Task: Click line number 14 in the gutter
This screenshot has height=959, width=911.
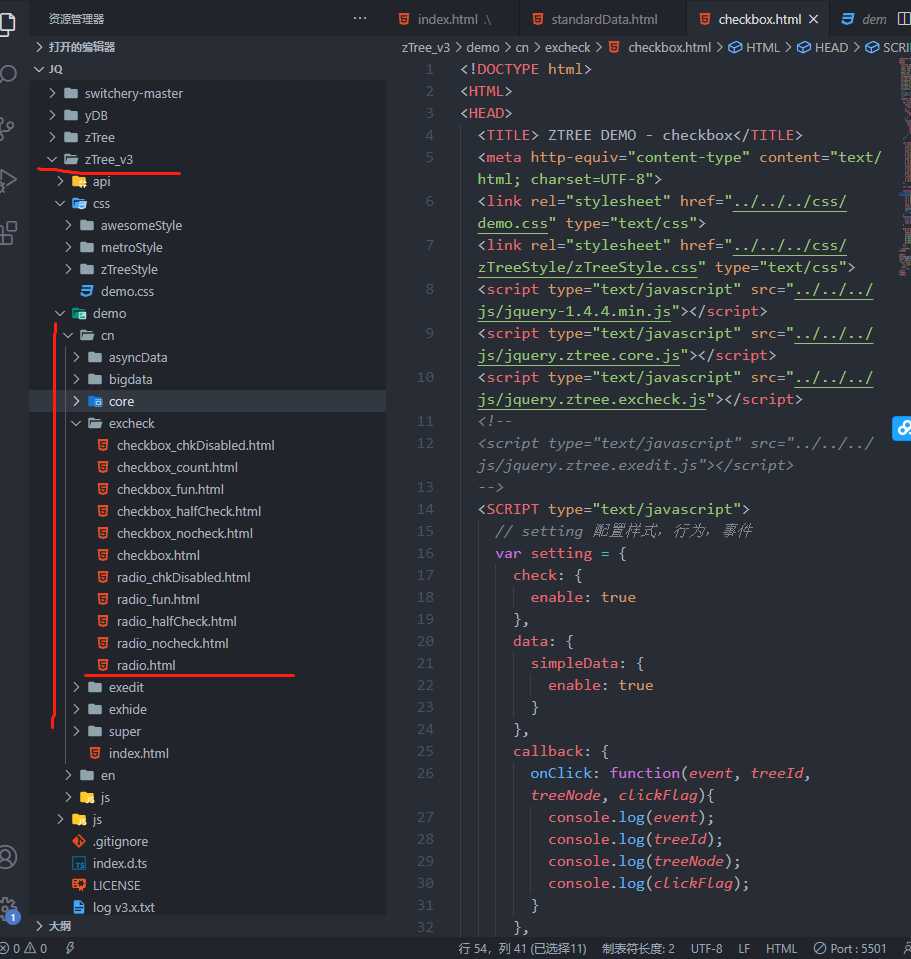Action: 426,509
